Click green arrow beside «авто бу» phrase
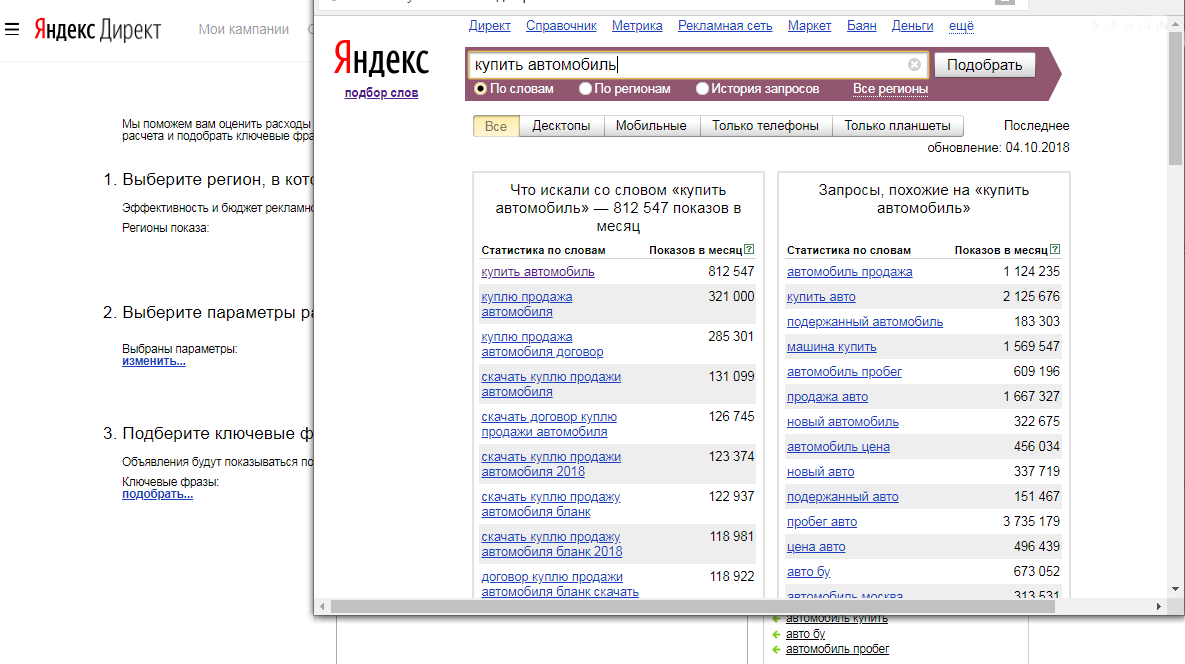1185x664 pixels. click(776, 634)
